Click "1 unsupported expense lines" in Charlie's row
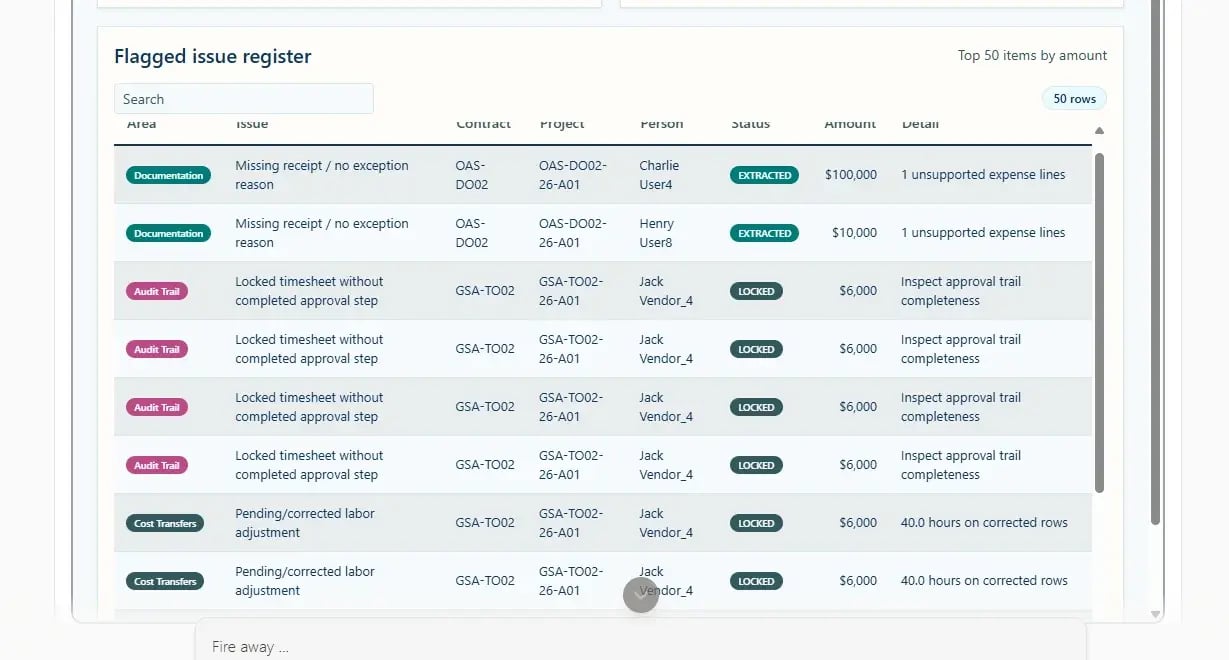This screenshot has height=660, width=1229. [983, 175]
